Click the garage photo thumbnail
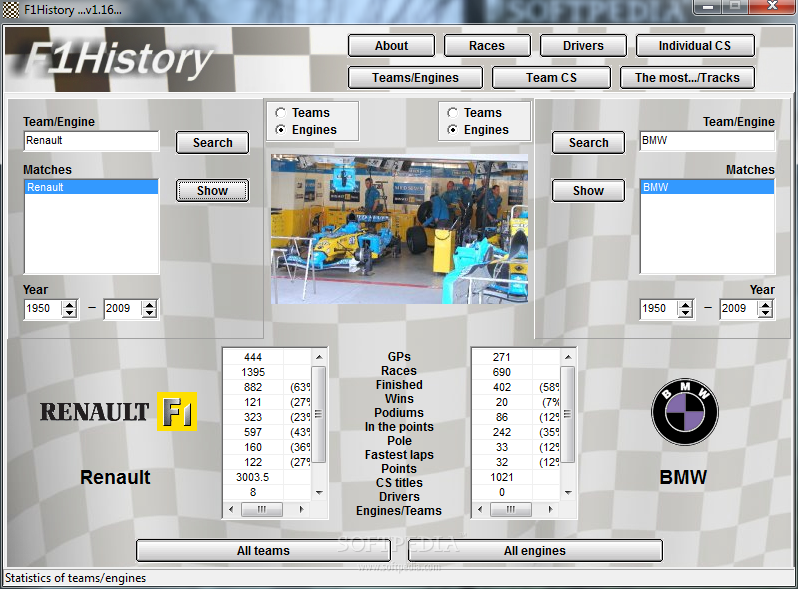The image size is (798, 589). [400, 229]
